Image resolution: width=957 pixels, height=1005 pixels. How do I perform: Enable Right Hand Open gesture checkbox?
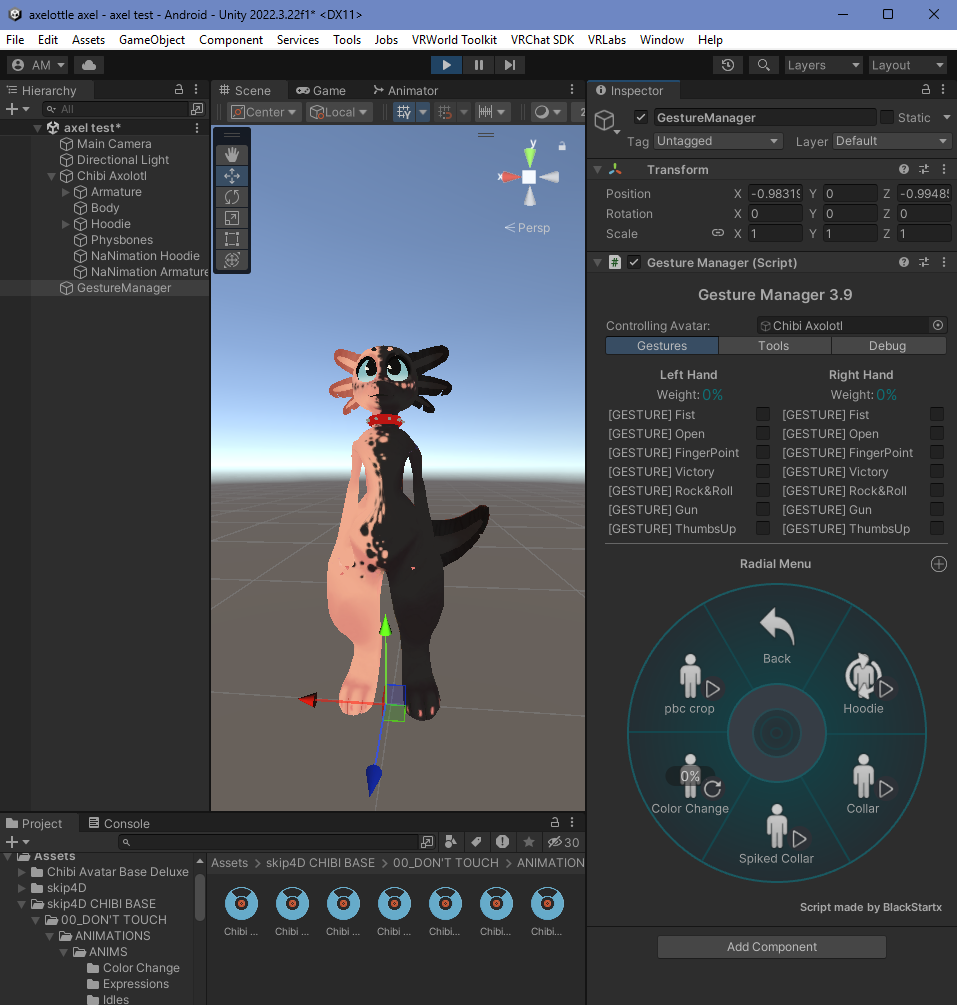pos(936,433)
